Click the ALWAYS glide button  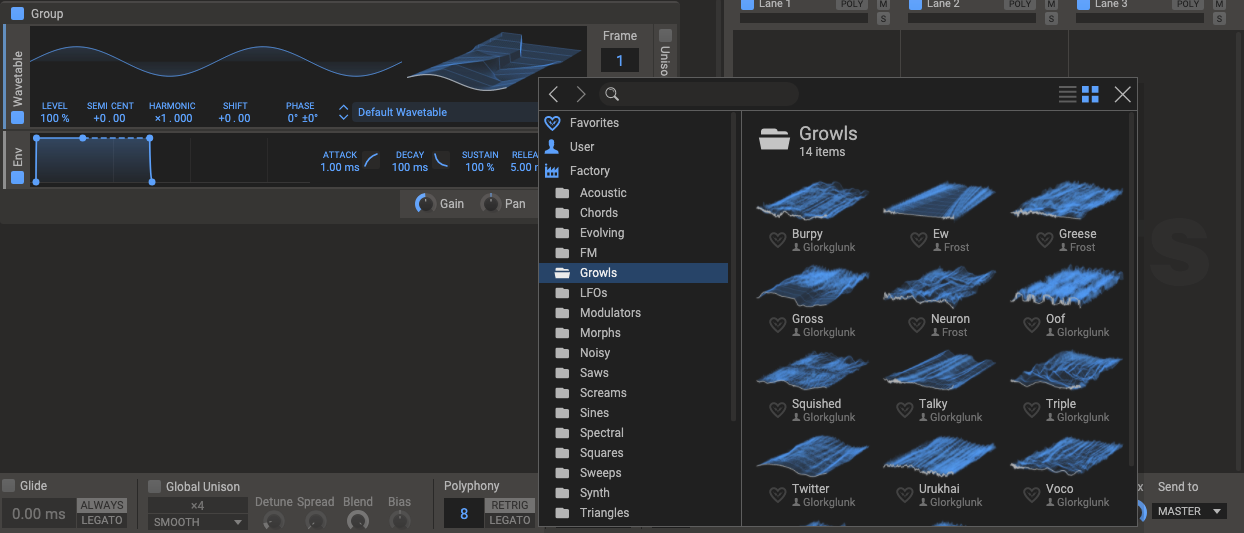pyautogui.click(x=102, y=505)
